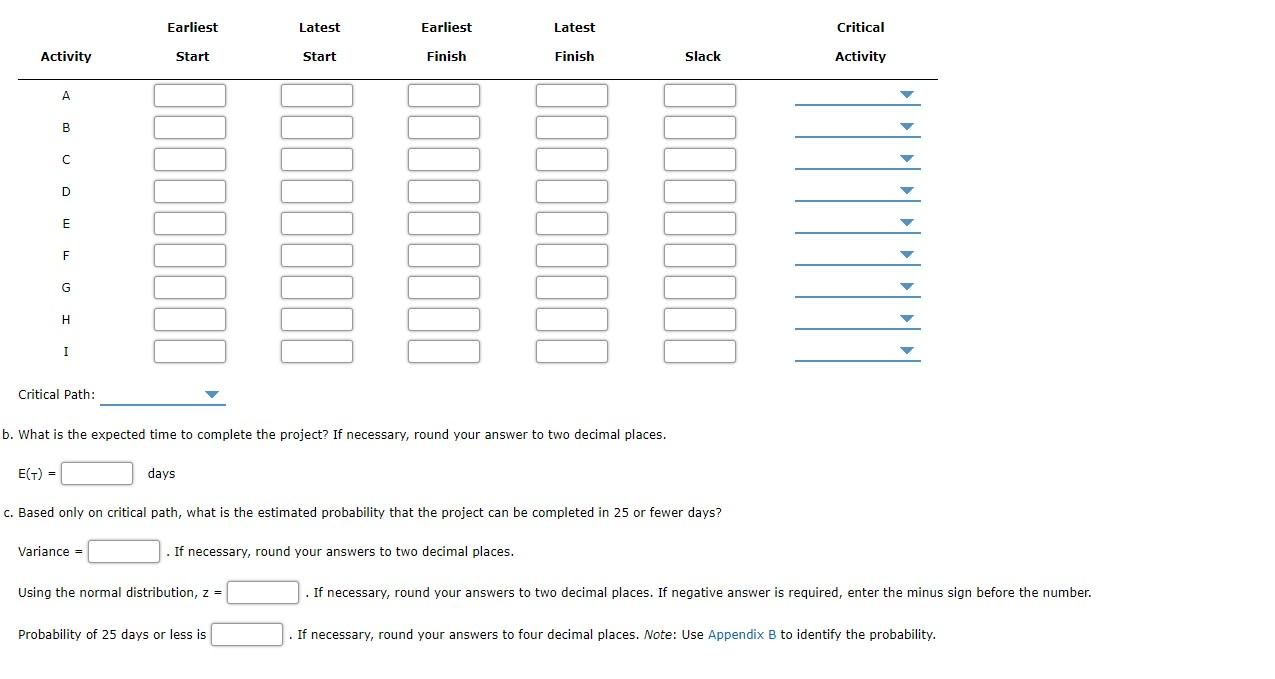The height and width of the screenshot is (679, 1275).
Task: Select the Latest Start field for activity B
Action: pos(317,127)
